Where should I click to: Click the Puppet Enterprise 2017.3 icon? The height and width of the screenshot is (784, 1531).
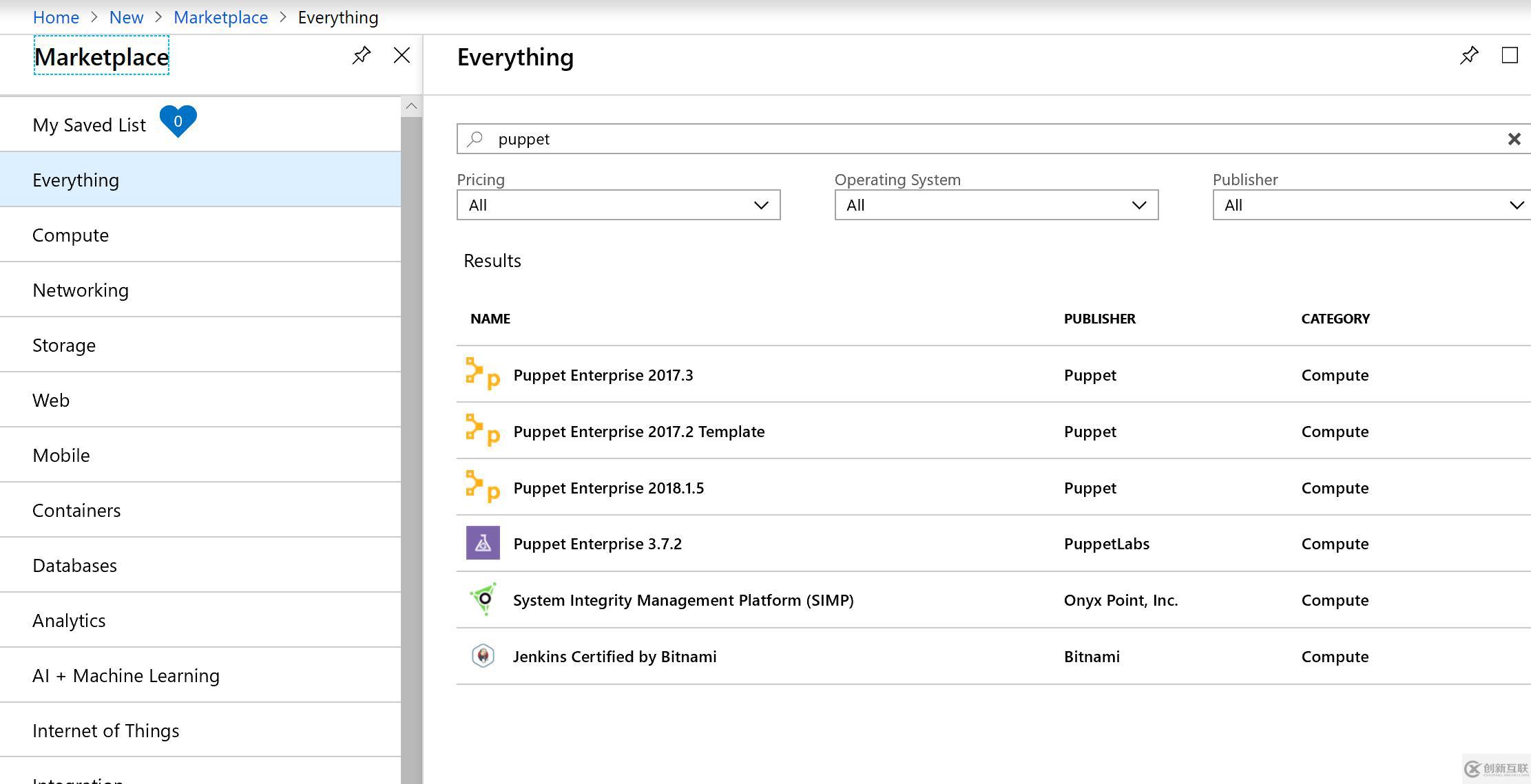coord(483,374)
